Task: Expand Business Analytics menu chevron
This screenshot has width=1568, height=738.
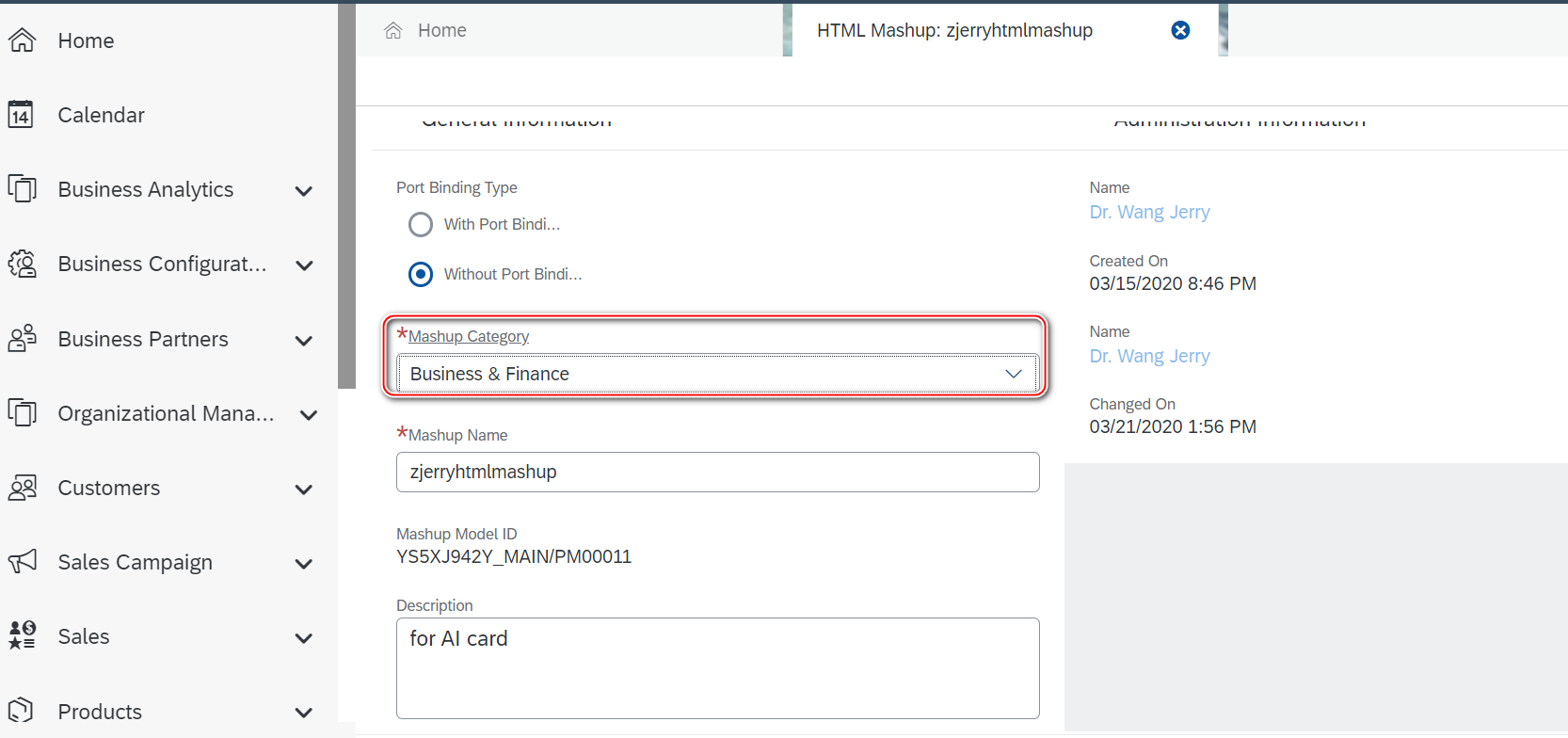Action: (303, 191)
